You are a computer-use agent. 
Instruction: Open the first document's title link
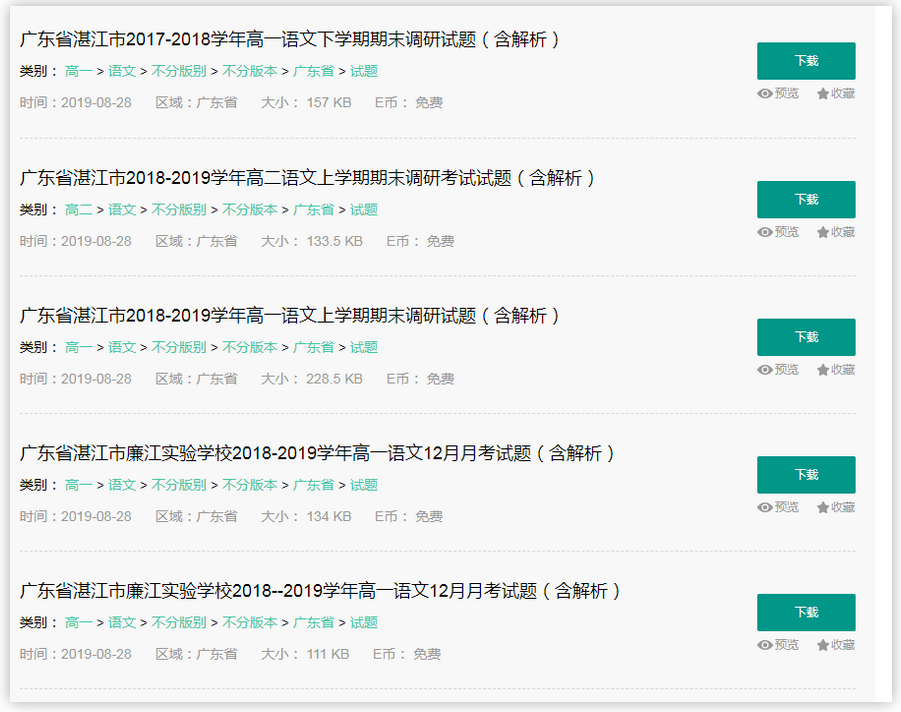coord(288,40)
